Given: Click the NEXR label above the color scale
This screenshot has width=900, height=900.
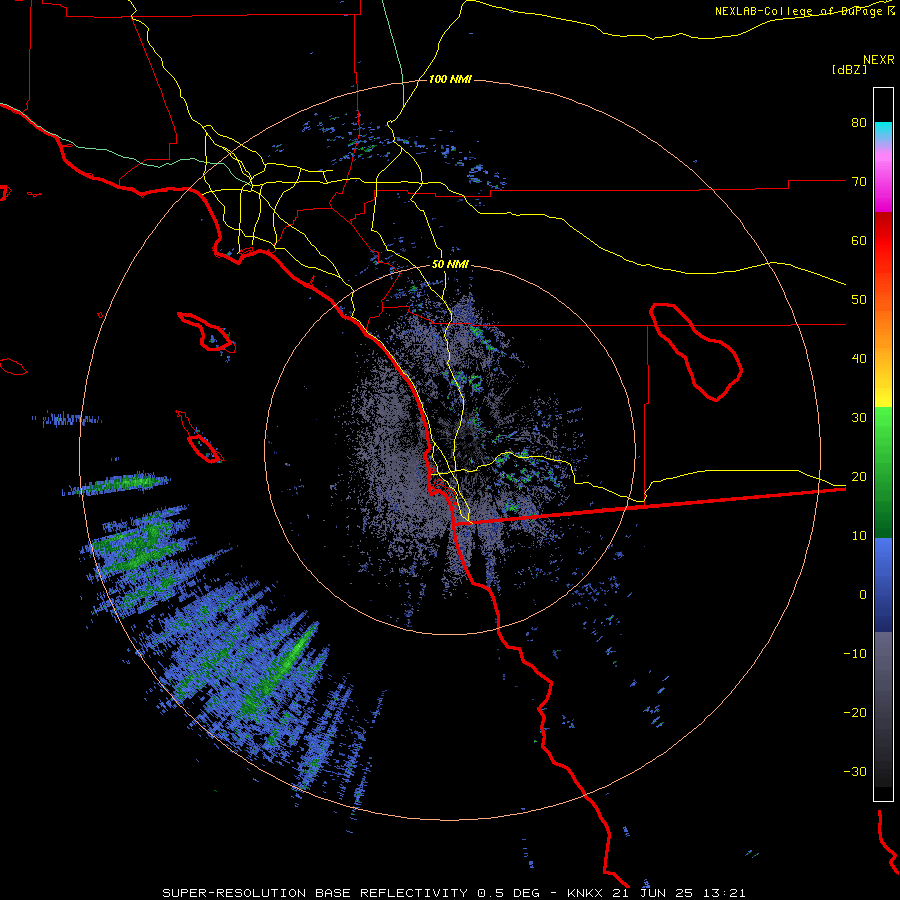Looking at the screenshot, I should [x=879, y=60].
